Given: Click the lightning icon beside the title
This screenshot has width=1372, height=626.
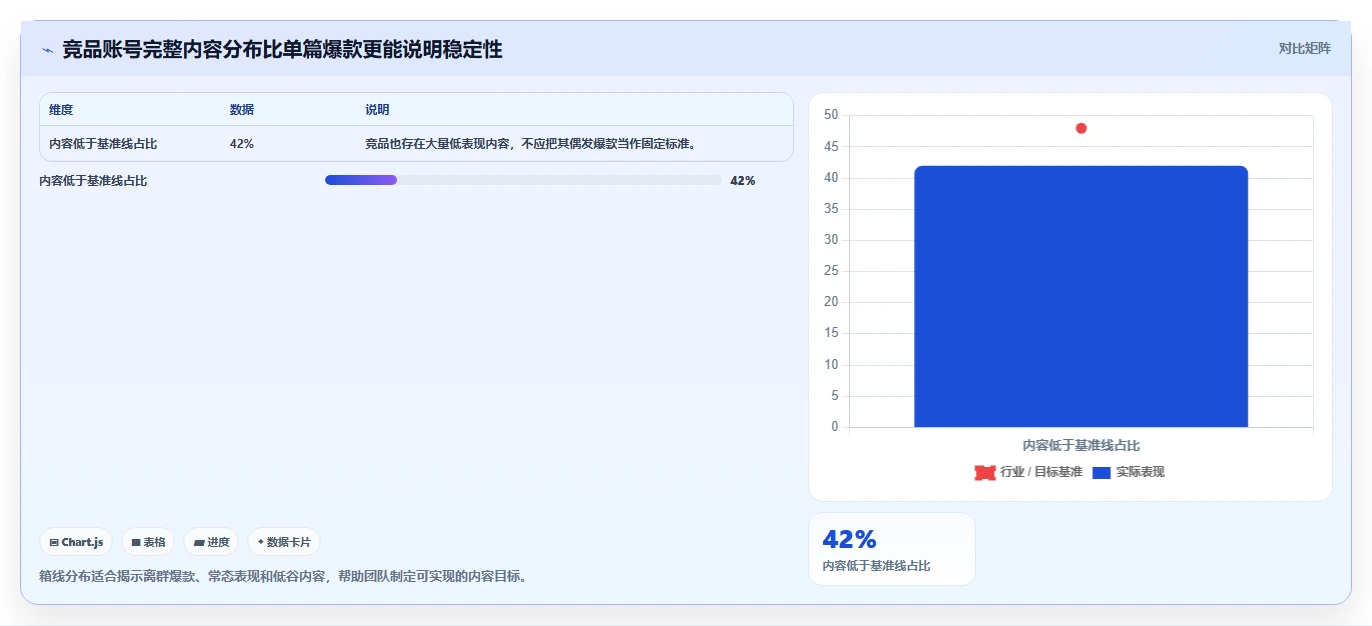Looking at the screenshot, I should (47, 49).
